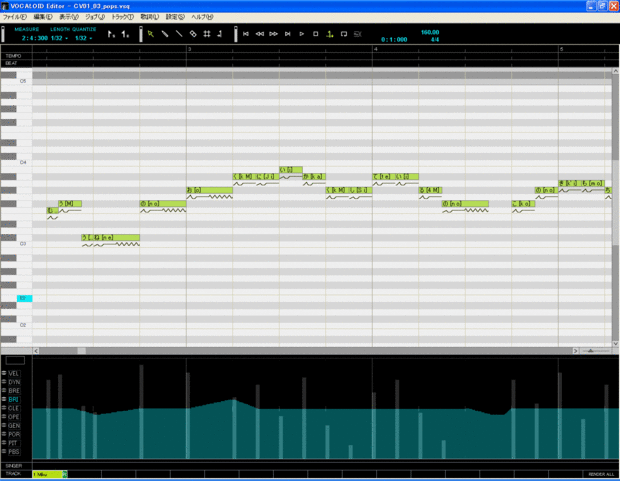620x481 pixels.
Task: Open the トラック (Track) menu
Action: [x=123, y=17]
